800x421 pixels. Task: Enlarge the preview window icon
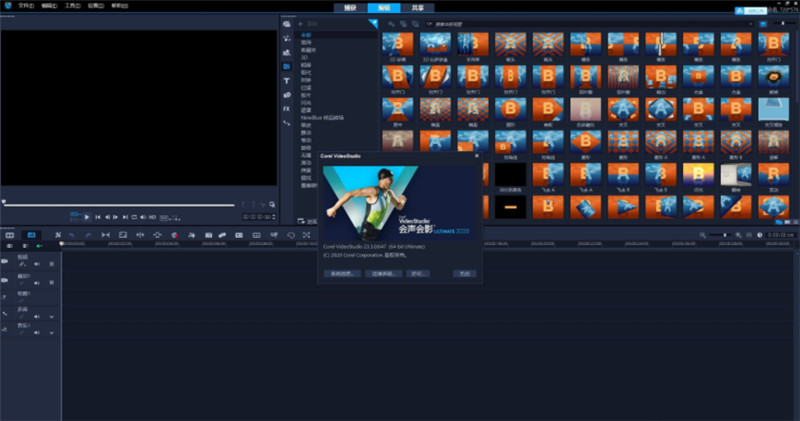point(272,205)
